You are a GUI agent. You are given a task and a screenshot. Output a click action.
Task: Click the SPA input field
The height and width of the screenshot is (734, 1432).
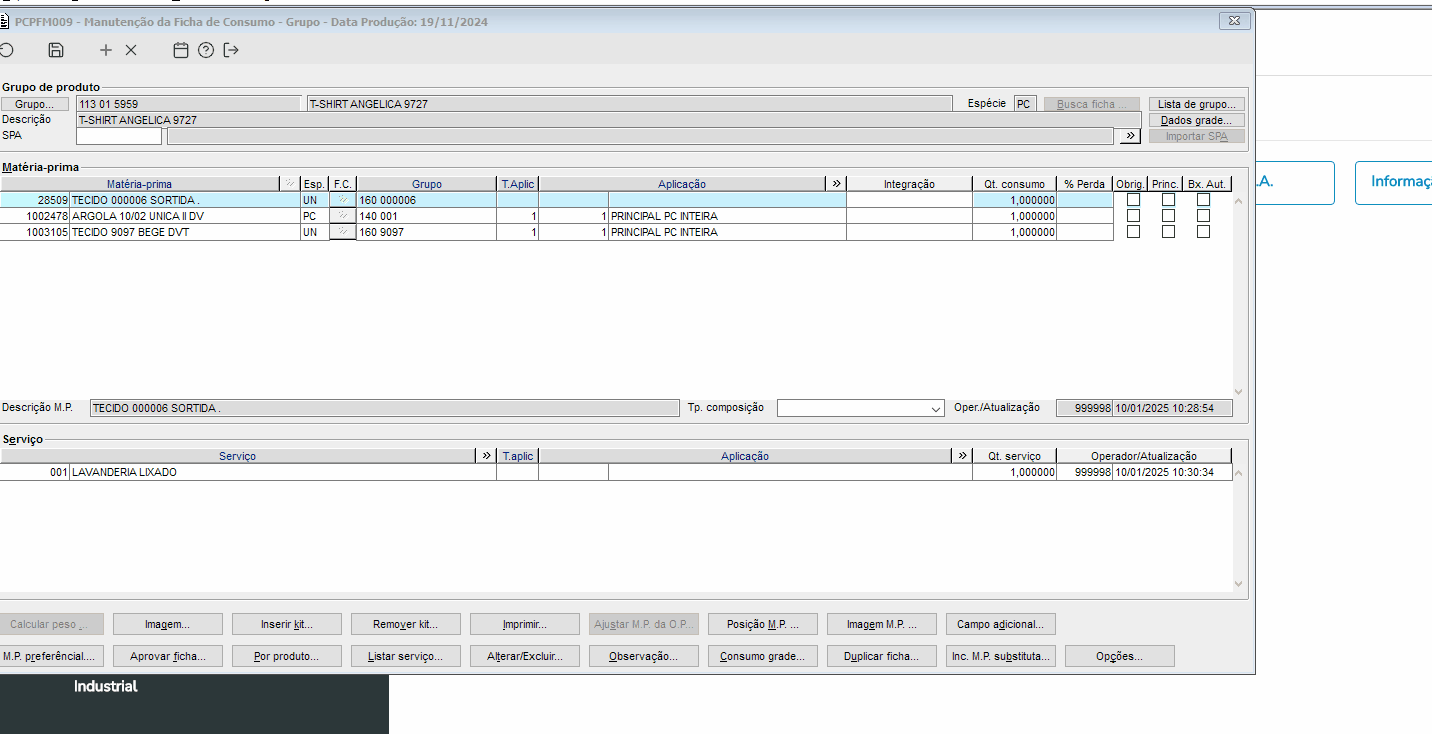coord(119,136)
